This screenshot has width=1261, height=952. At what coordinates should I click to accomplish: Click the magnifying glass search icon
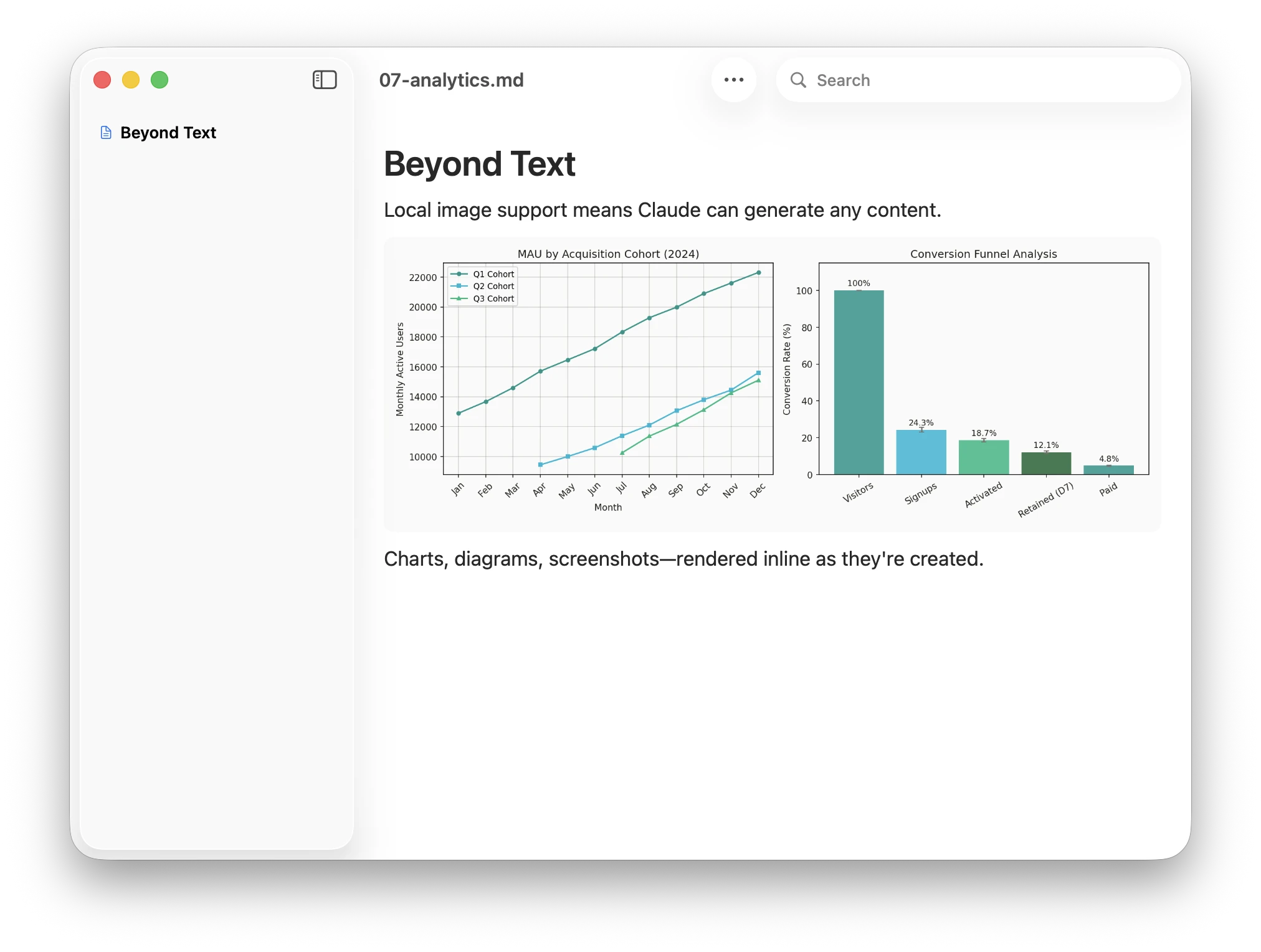798,80
